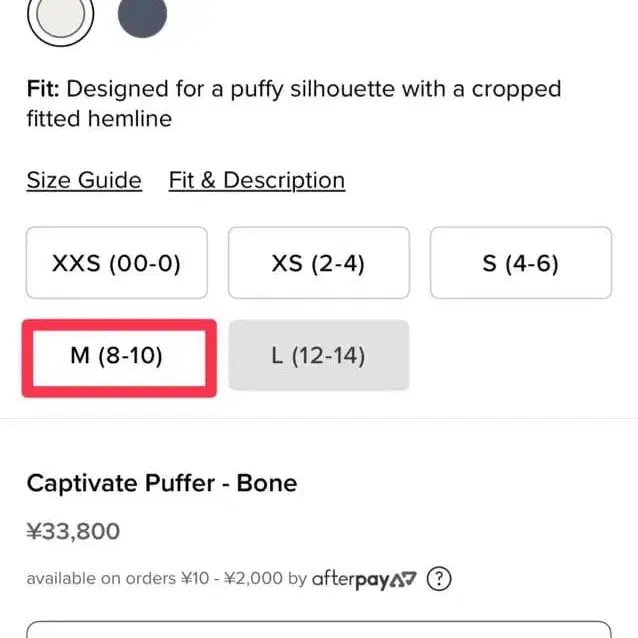Pick the XS (2-4) size option
638x638 pixels.
(x=318, y=263)
